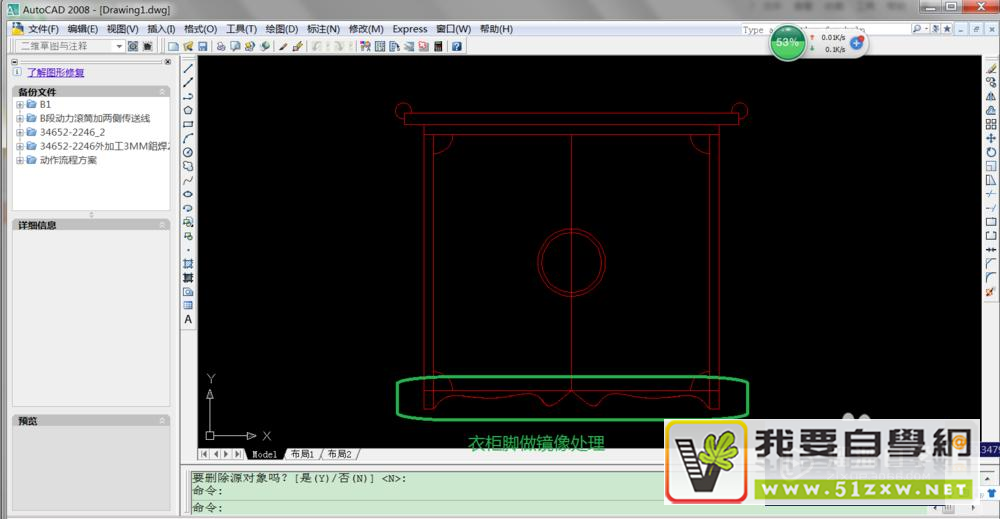Select the Trim tool
The height and width of the screenshot is (519, 1000).
tap(990, 194)
